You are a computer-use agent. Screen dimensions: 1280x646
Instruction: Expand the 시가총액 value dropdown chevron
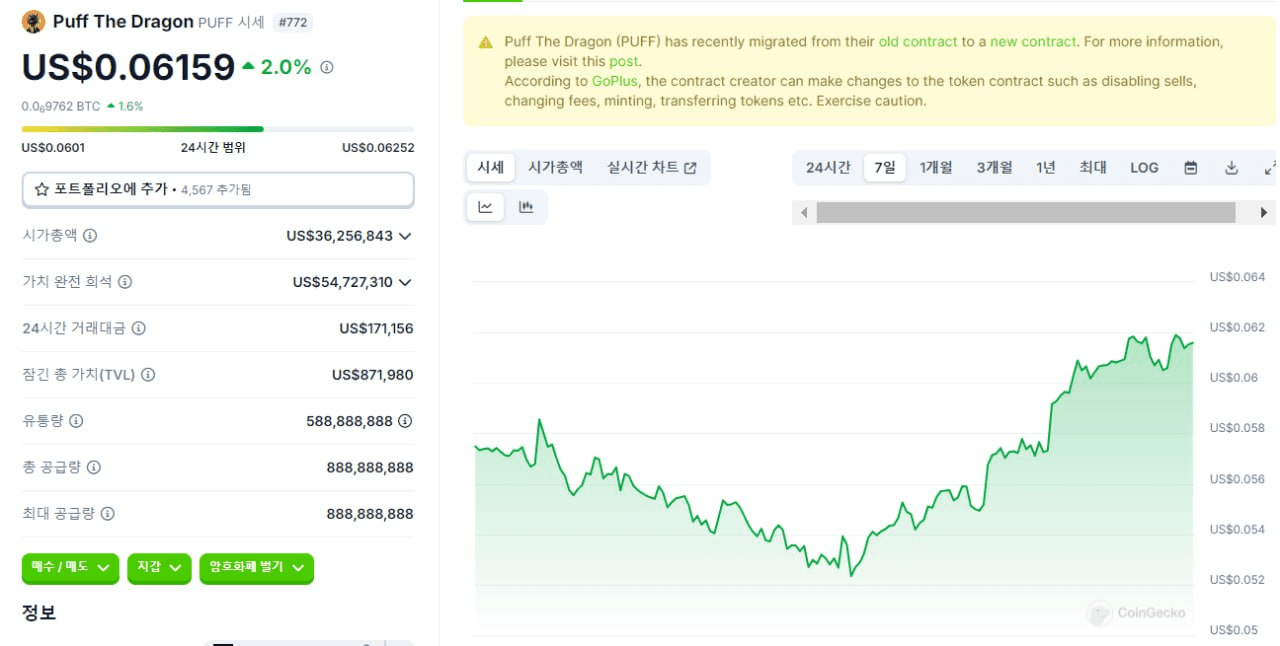(405, 236)
